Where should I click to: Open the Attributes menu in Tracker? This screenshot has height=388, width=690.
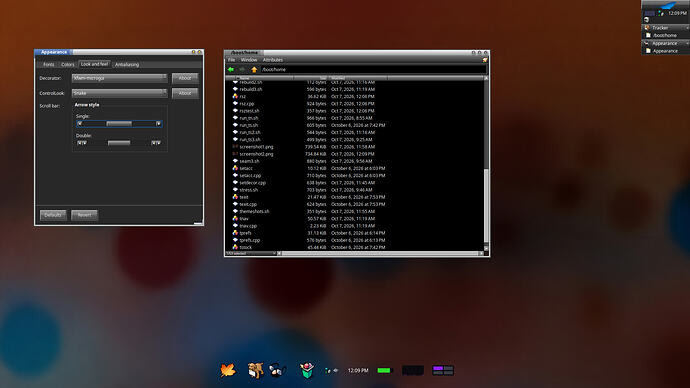(273, 60)
